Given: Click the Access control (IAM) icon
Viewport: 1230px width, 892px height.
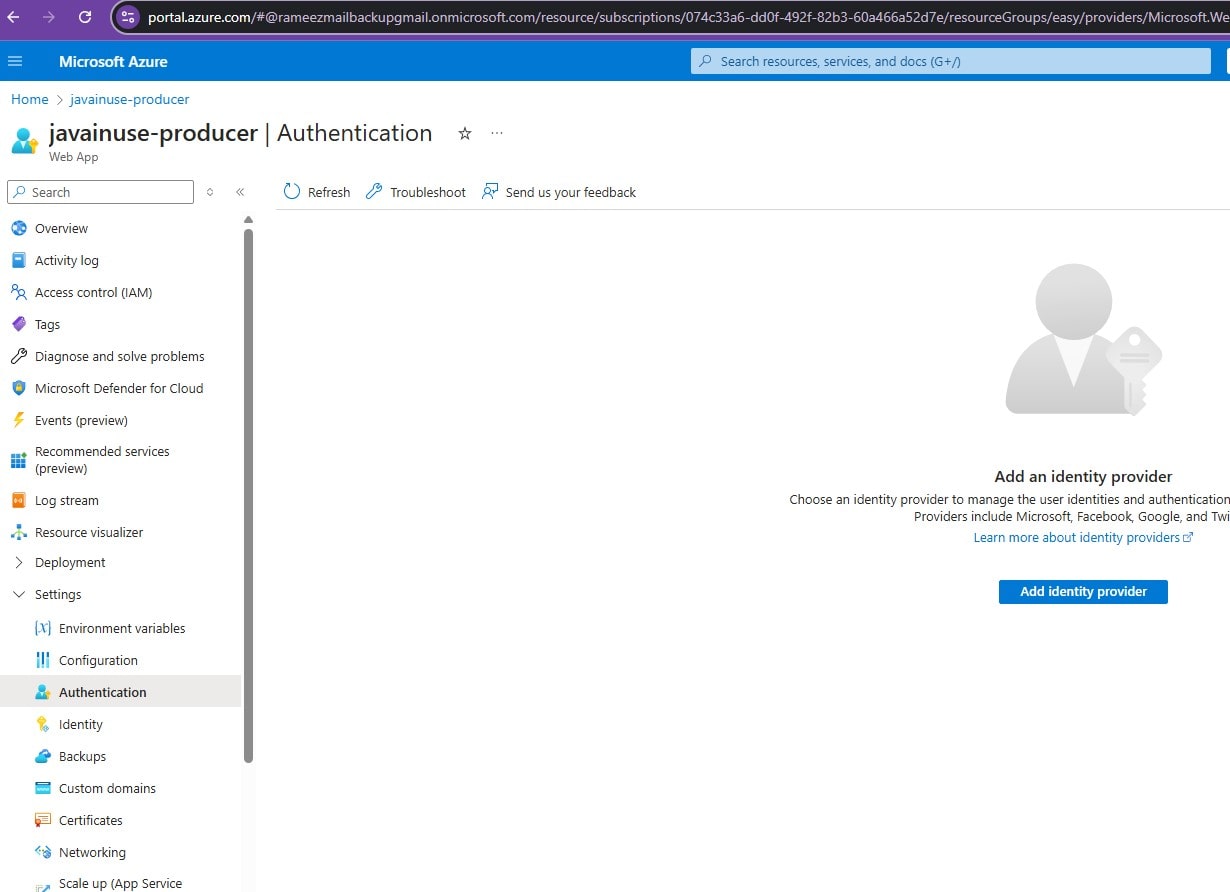Looking at the screenshot, I should [x=18, y=292].
